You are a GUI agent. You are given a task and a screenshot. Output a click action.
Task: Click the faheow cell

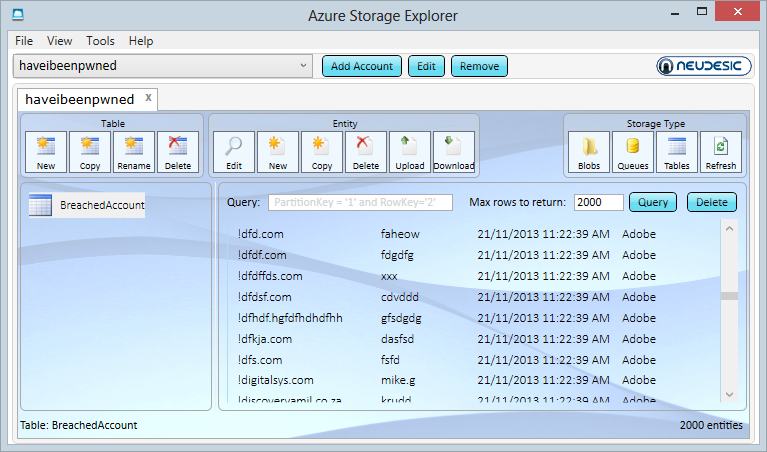pyautogui.click(x=400, y=234)
